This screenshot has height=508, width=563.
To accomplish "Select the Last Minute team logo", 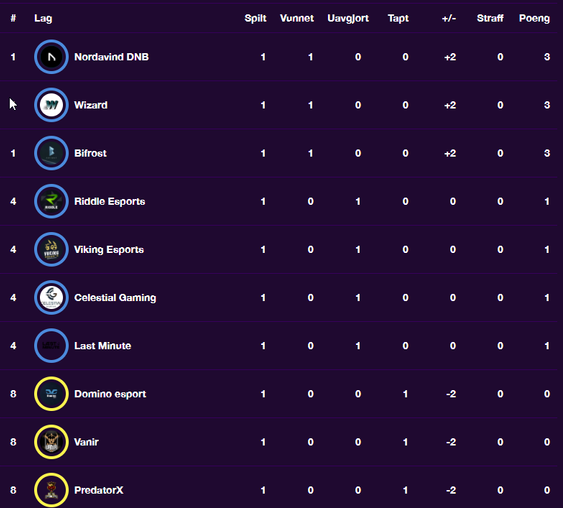I will [51, 345].
